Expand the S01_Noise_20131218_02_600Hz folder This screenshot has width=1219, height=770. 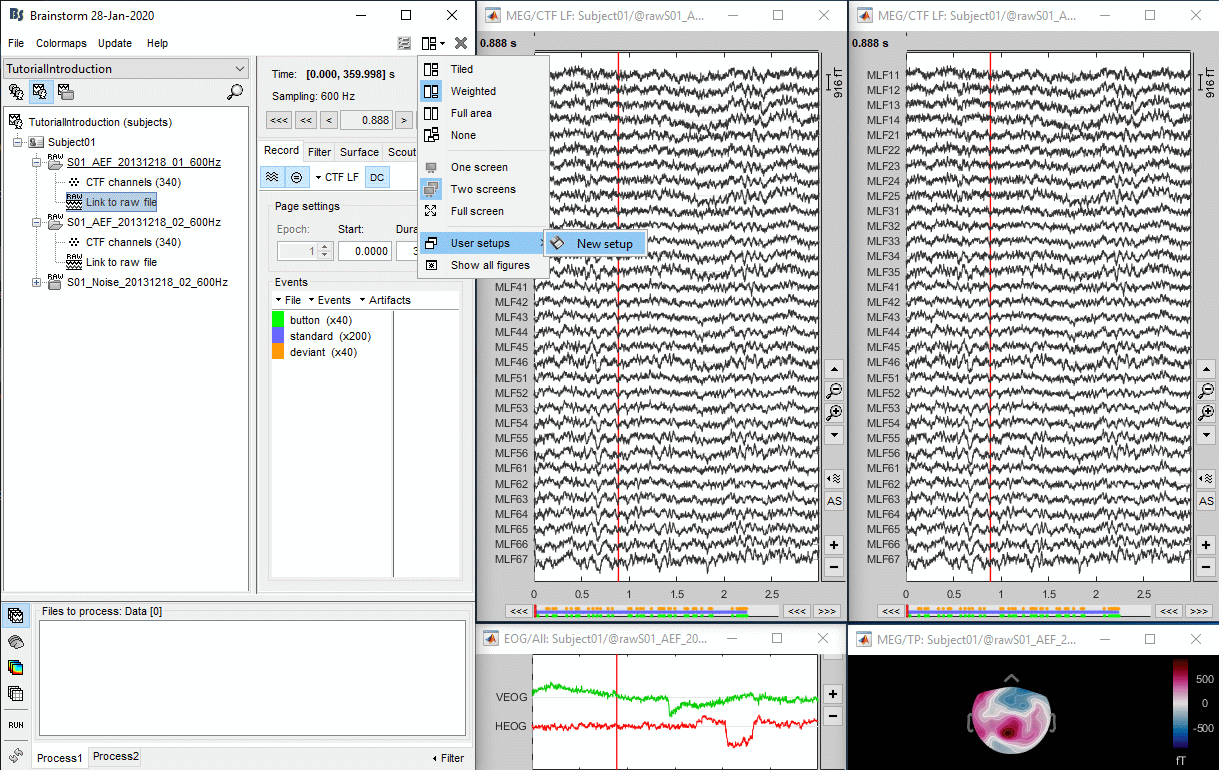pyautogui.click(x=37, y=282)
